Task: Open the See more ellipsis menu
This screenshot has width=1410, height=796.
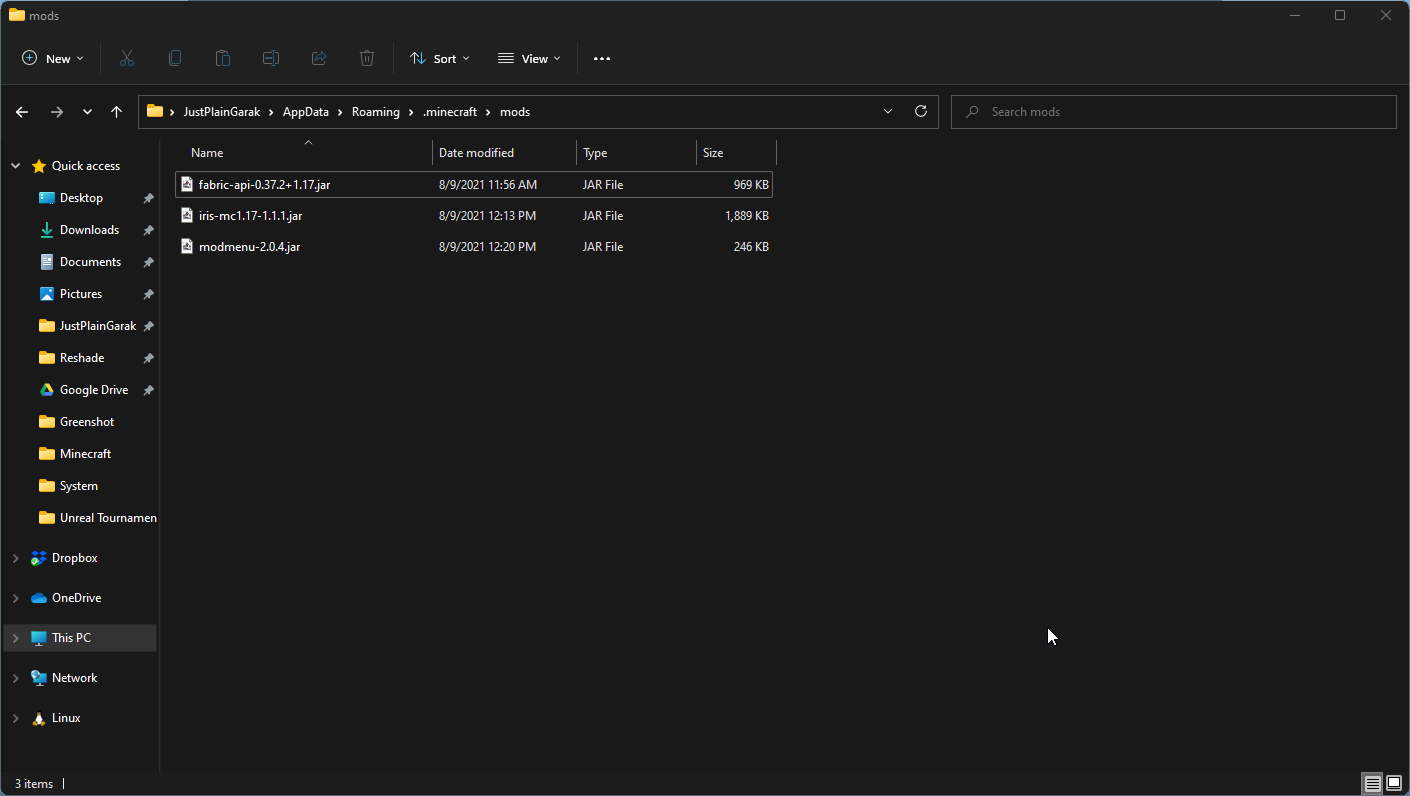Action: pos(602,59)
